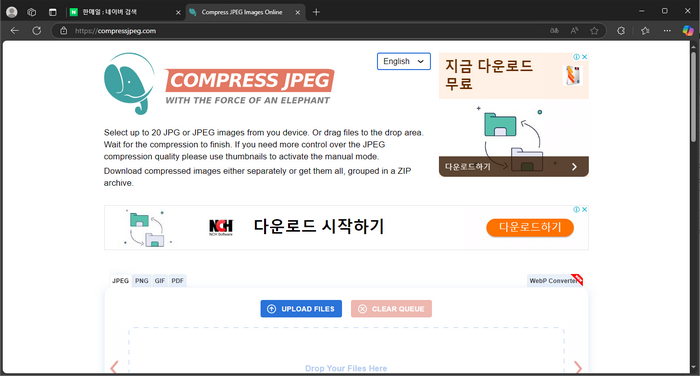Screen dimensions: 700x376
Task: Click the COMPRESS JPEG title banner
Action: [x=249, y=80]
